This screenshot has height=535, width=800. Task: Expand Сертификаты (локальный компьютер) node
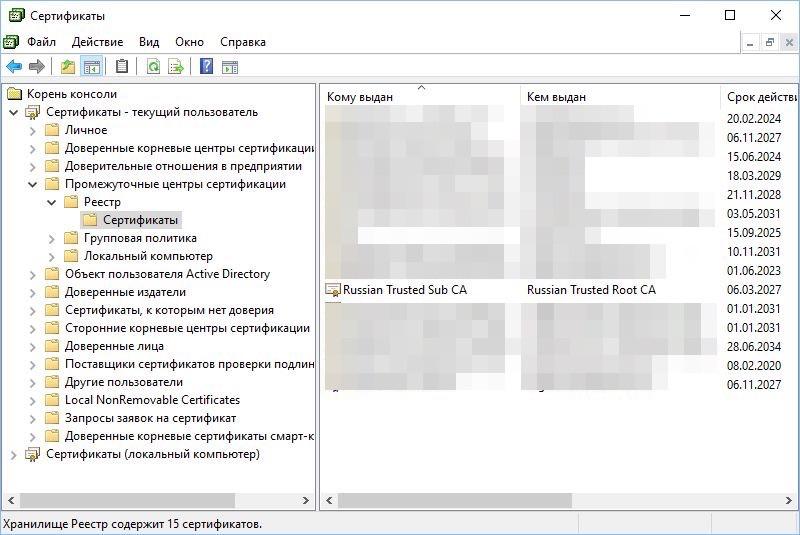(14, 454)
